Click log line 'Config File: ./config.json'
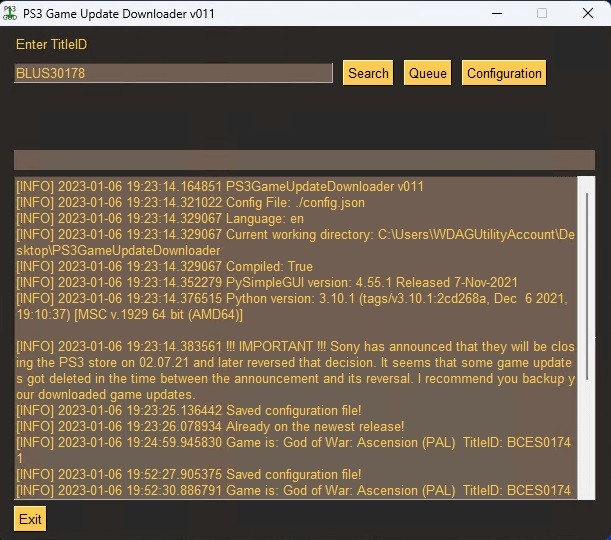 tap(191, 203)
